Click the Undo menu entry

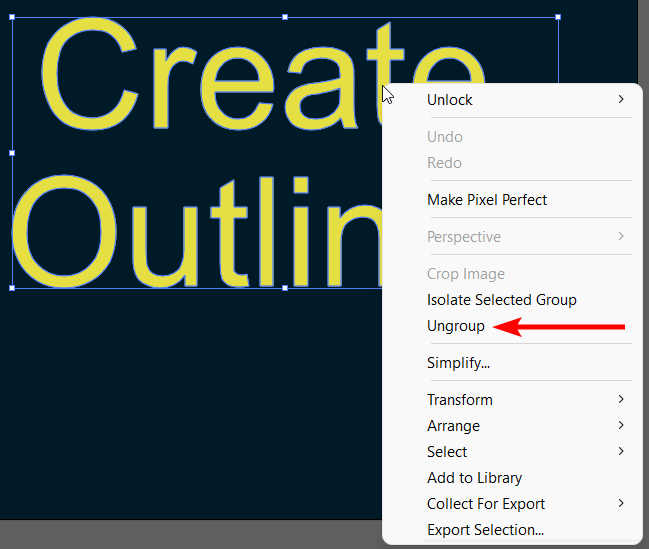(x=444, y=137)
